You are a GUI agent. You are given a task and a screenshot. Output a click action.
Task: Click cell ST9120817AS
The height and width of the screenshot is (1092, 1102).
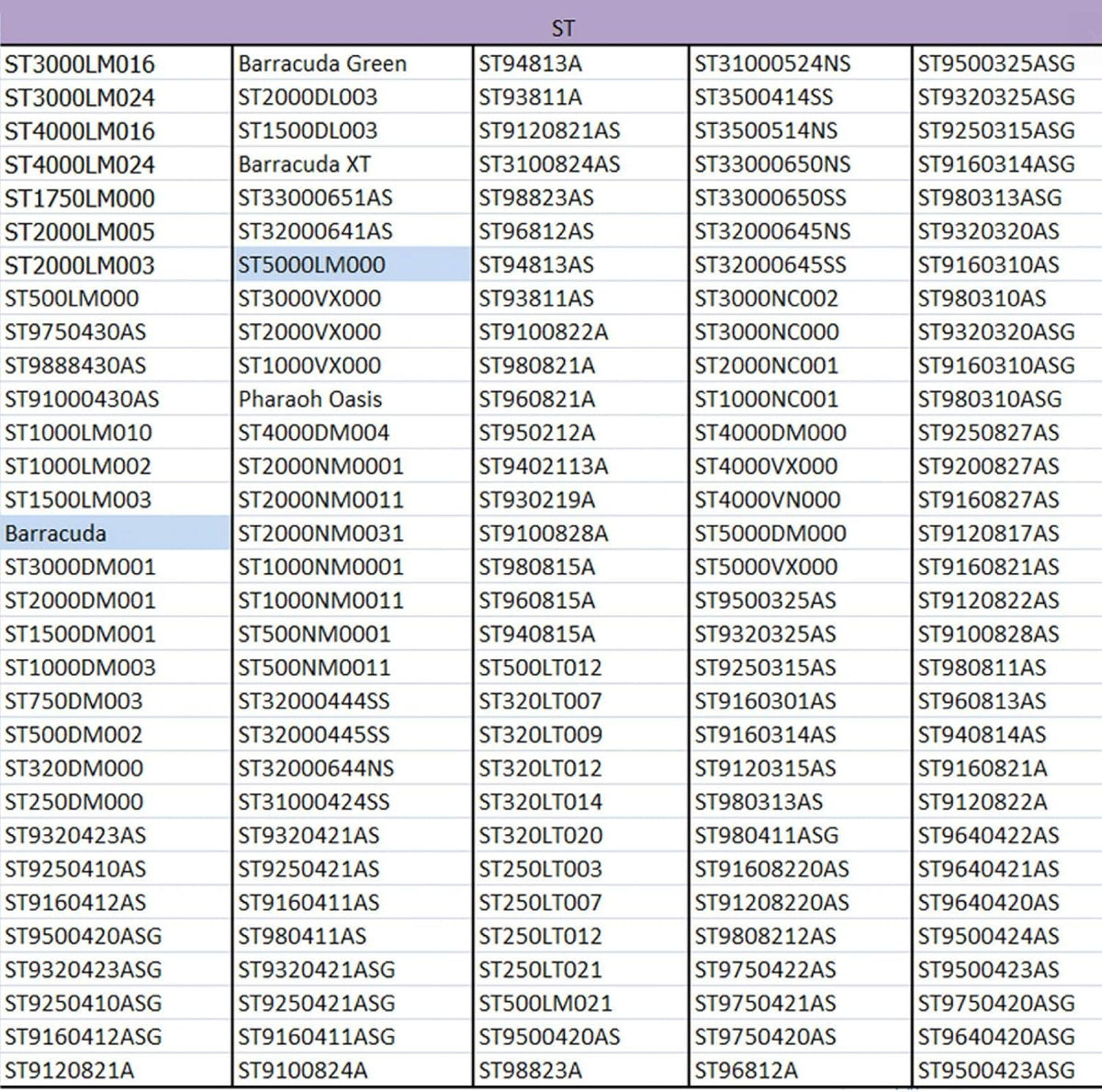1007,534
